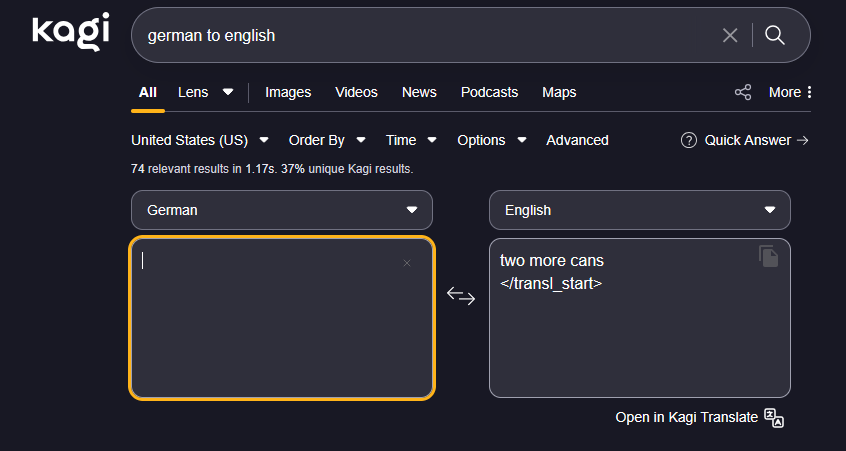
Task: Copy the English translation output
Action: pyautogui.click(x=768, y=256)
